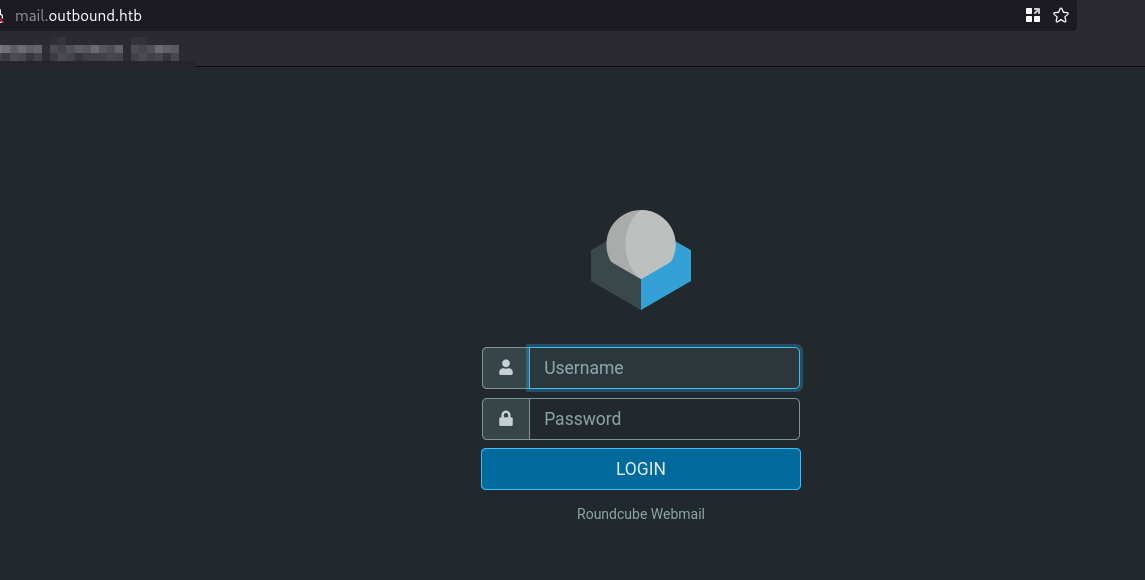The width and height of the screenshot is (1145, 580).
Task: Open the second blurred bookmark in the toolbar
Action: click(85, 48)
